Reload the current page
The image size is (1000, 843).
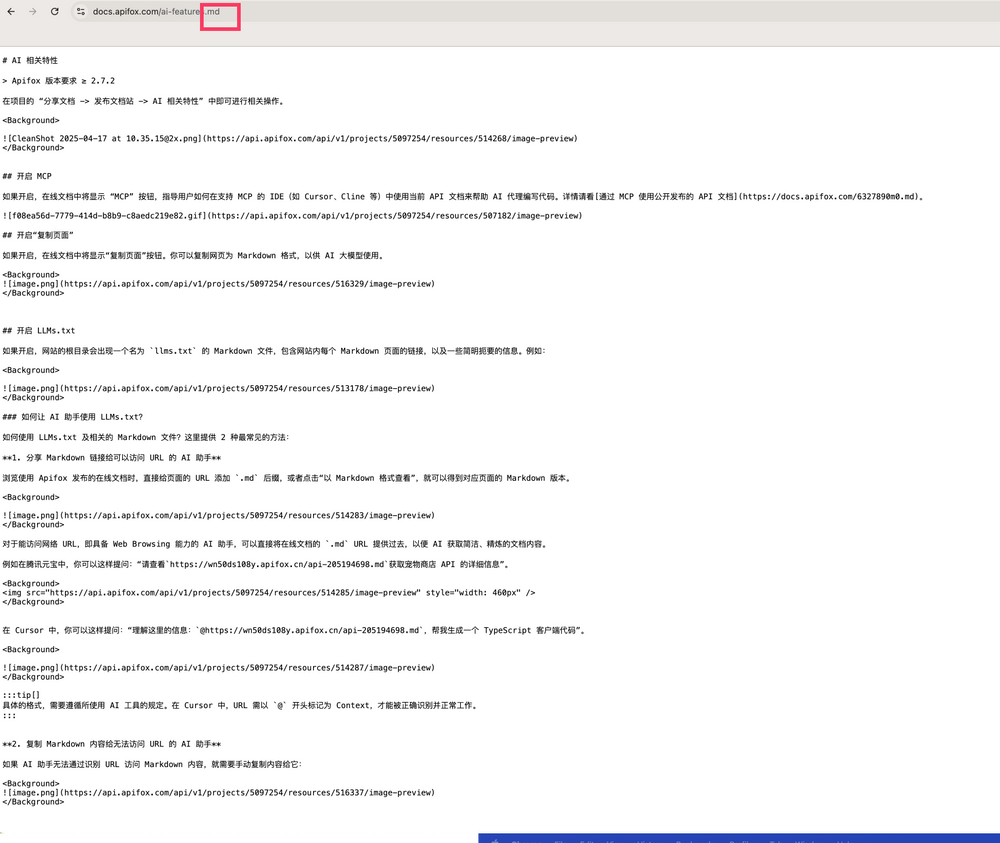tap(54, 11)
